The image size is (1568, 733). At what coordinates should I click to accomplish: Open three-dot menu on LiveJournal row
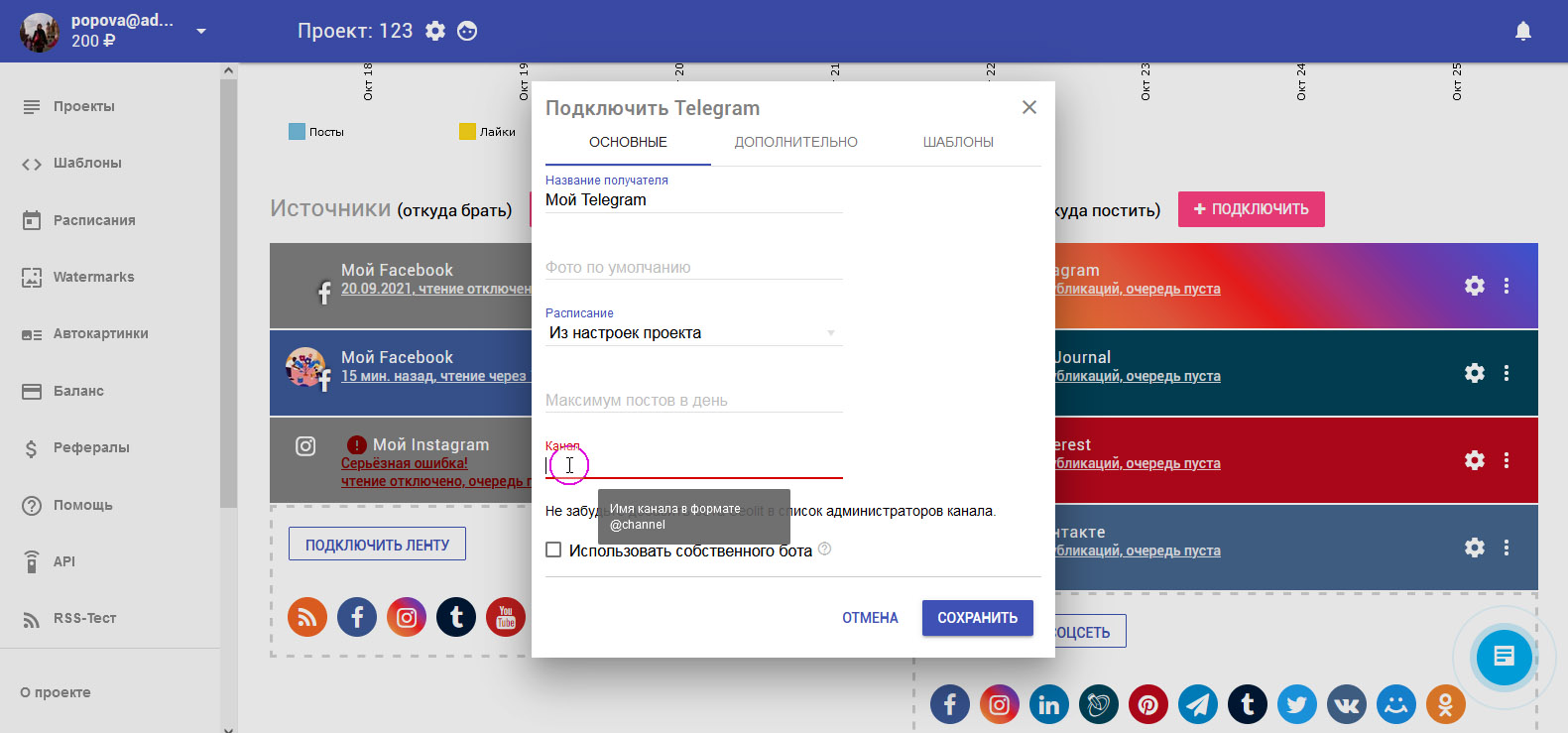[x=1506, y=373]
